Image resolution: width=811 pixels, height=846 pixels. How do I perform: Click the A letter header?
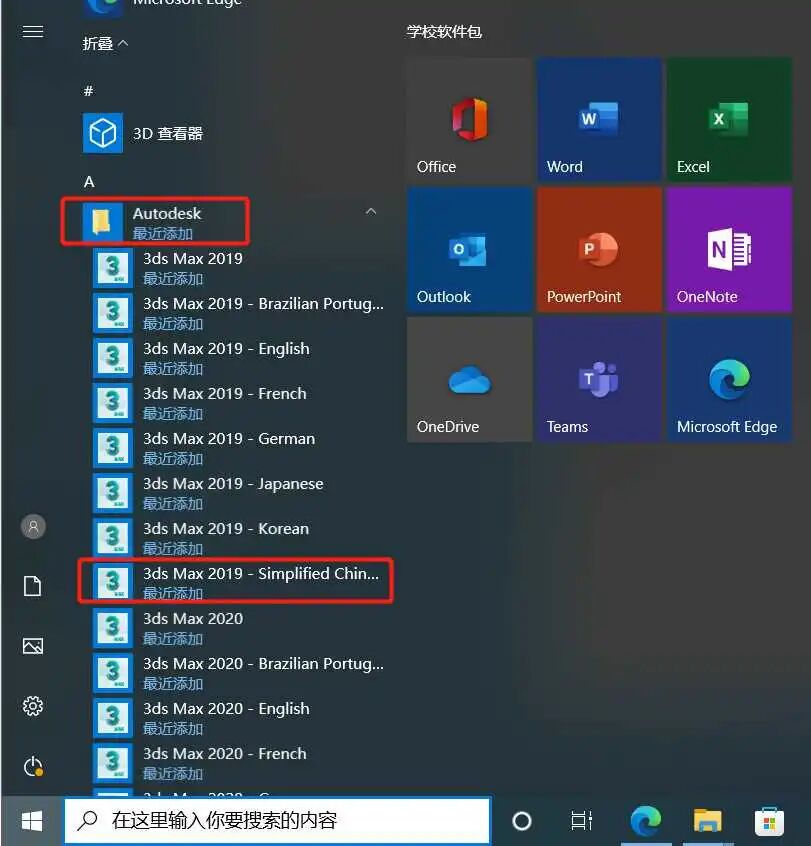[x=89, y=182]
